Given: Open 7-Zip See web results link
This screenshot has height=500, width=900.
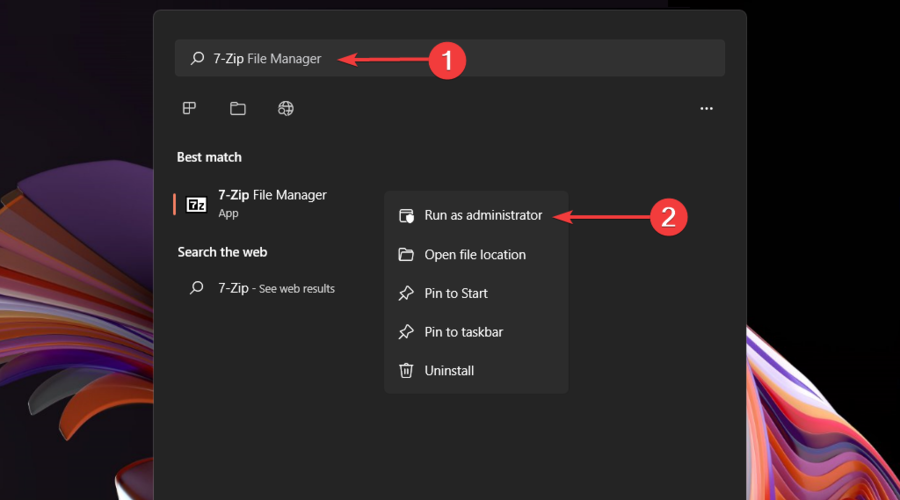Looking at the screenshot, I should (277, 288).
